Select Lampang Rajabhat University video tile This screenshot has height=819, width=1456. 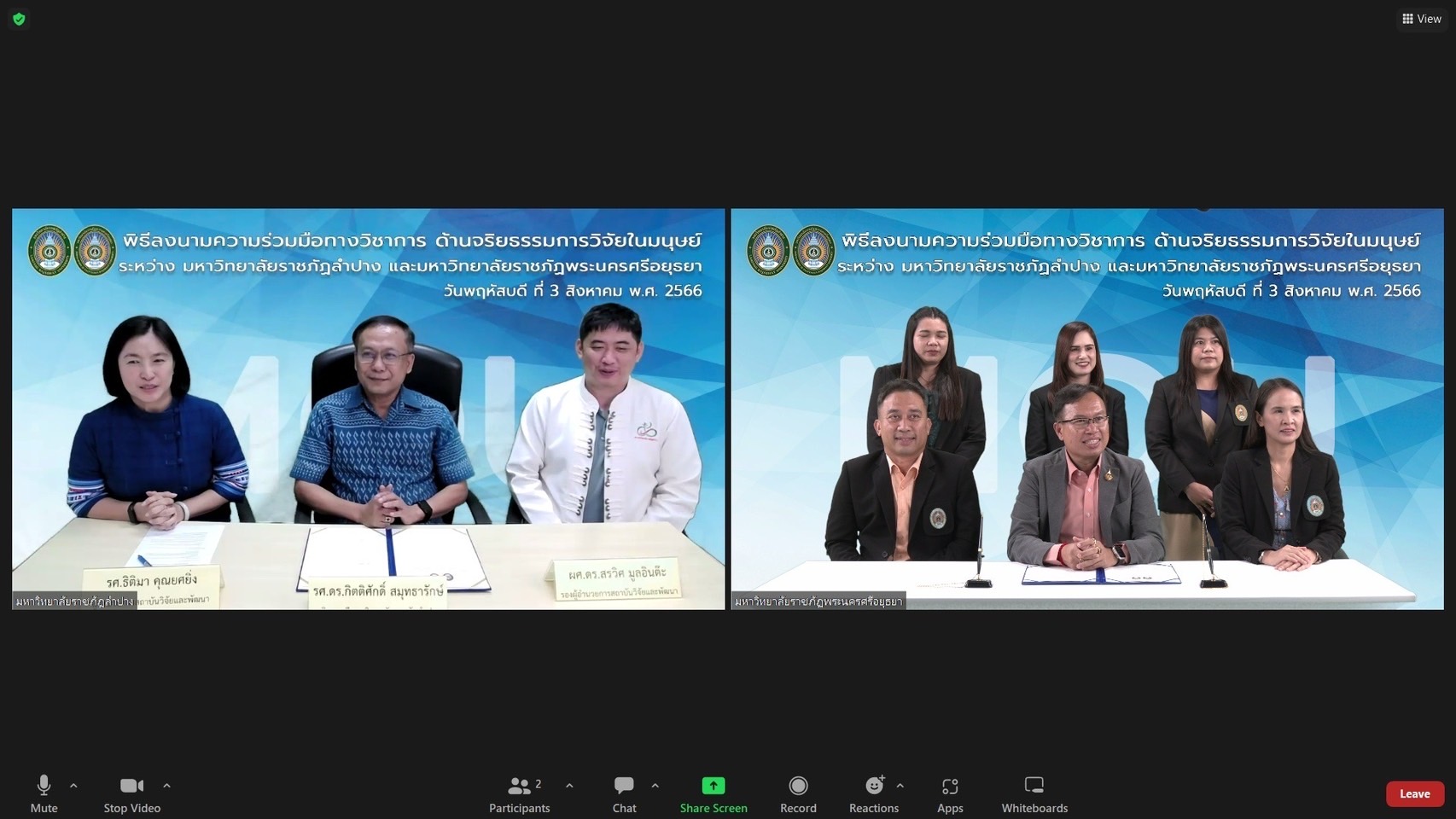368,409
